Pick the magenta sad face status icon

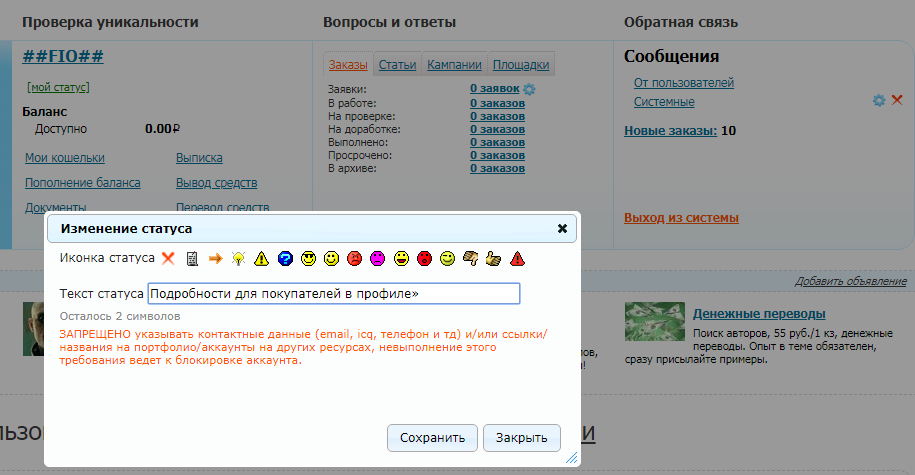tap(378, 258)
